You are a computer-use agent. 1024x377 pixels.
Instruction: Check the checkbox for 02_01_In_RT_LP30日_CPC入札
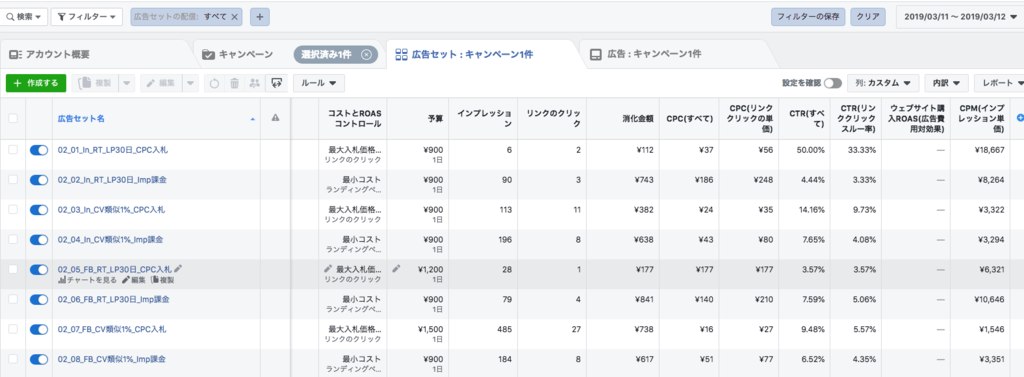click(13, 150)
